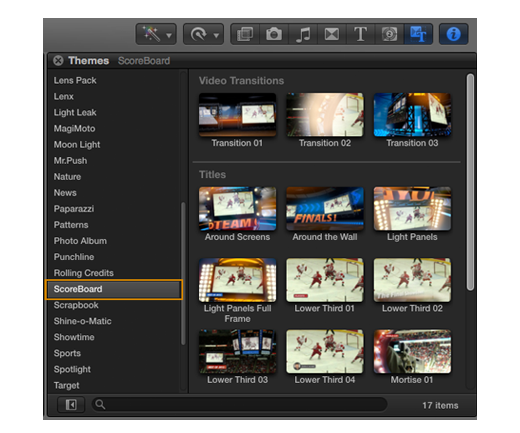This screenshot has width=520, height=433.
Task: Pick the Mortise 01 title thumbnail
Action: (x=412, y=351)
